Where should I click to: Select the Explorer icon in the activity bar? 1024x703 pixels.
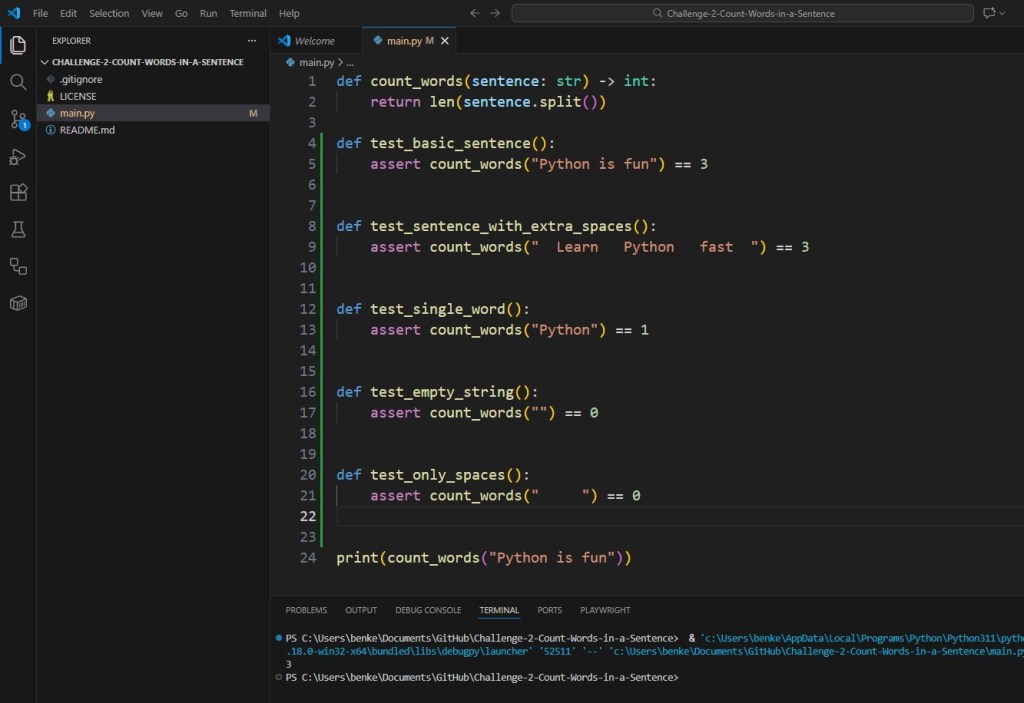[17, 45]
